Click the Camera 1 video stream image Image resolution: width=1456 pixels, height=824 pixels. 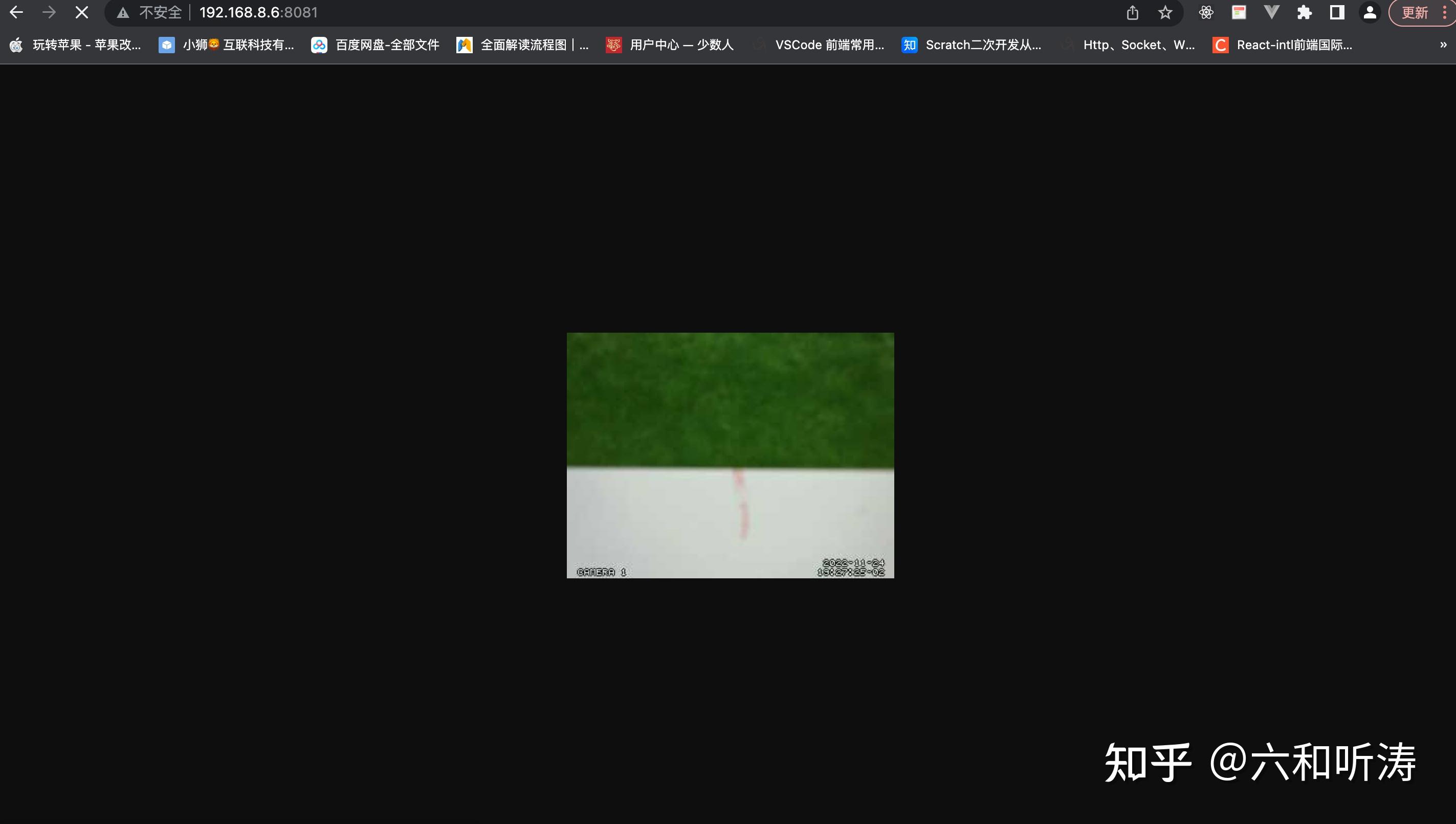(x=730, y=455)
